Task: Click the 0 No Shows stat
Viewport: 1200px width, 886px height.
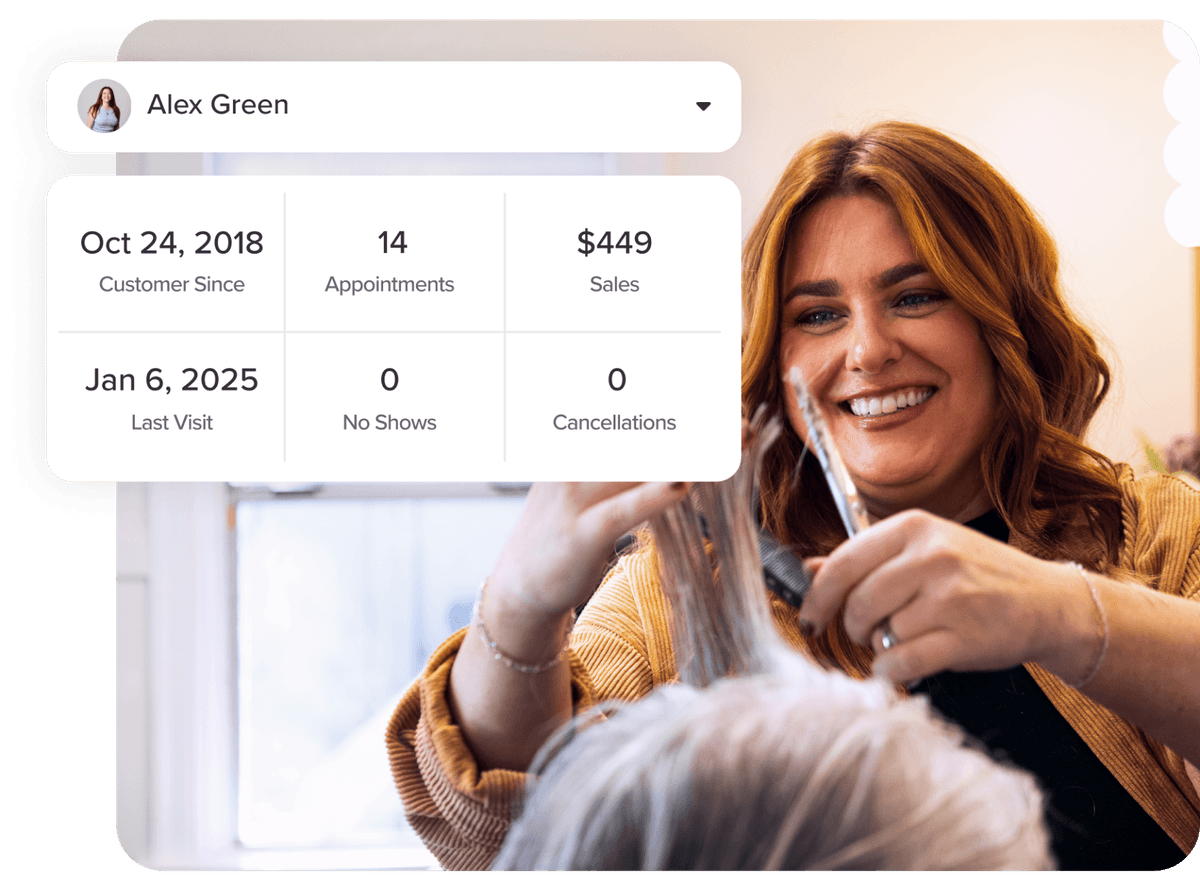Action: tap(390, 398)
